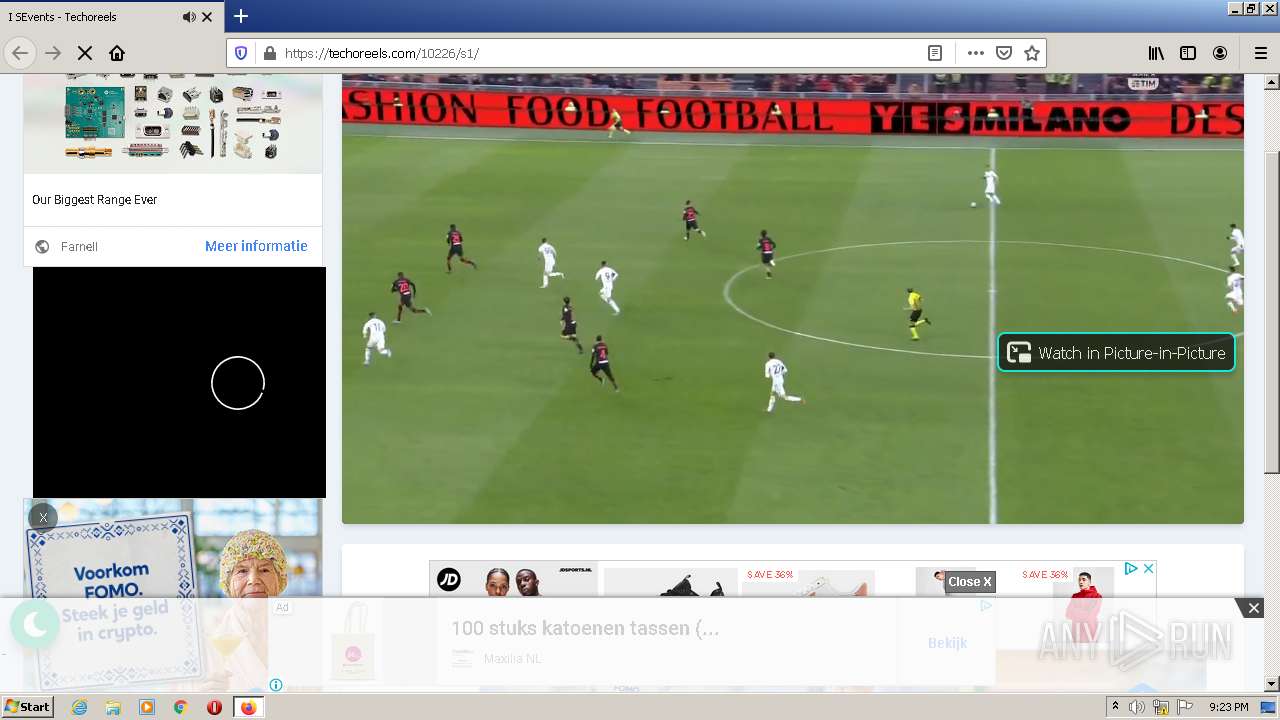Open the Action Center flag icon
The height and width of the screenshot is (720, 1280).
(x=1185, y=707)
